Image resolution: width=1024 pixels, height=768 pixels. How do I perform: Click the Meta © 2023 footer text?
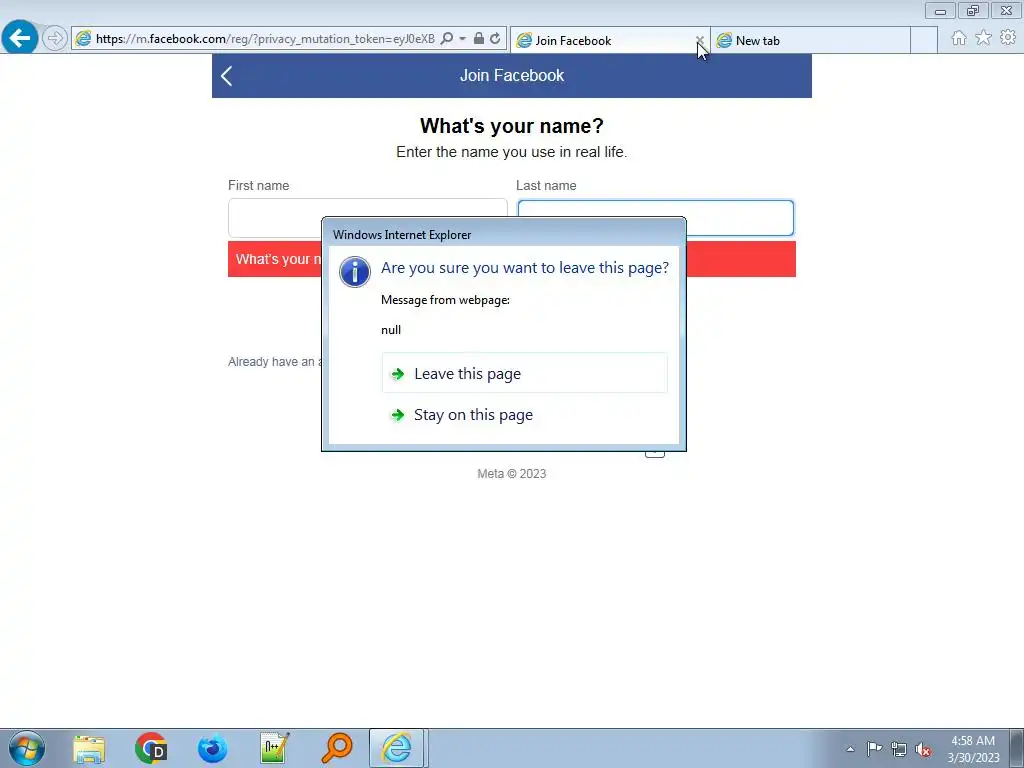[x=511, y=473]
